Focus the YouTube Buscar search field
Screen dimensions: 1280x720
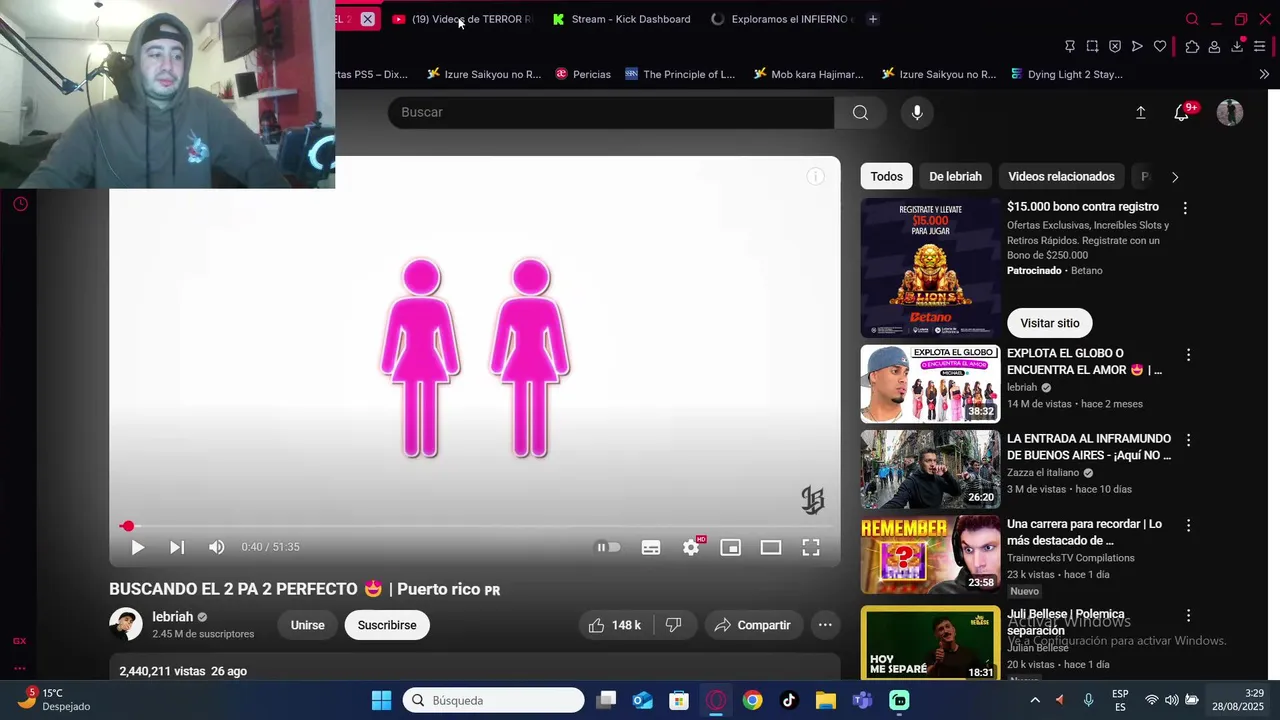[611, 112]
